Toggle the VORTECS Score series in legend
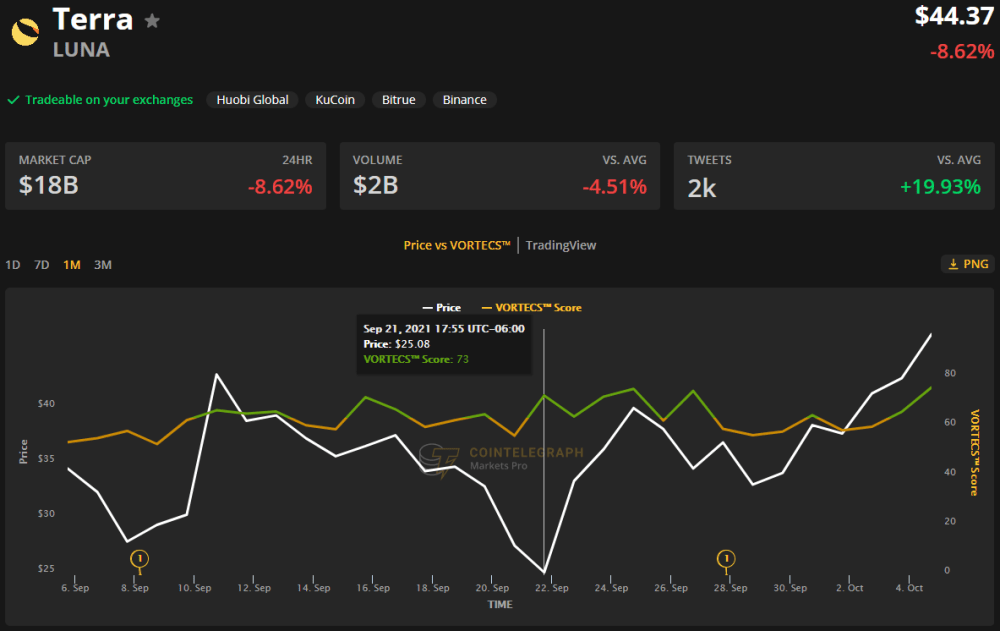This screenshot has height=631, width=1000. (531, 308)
